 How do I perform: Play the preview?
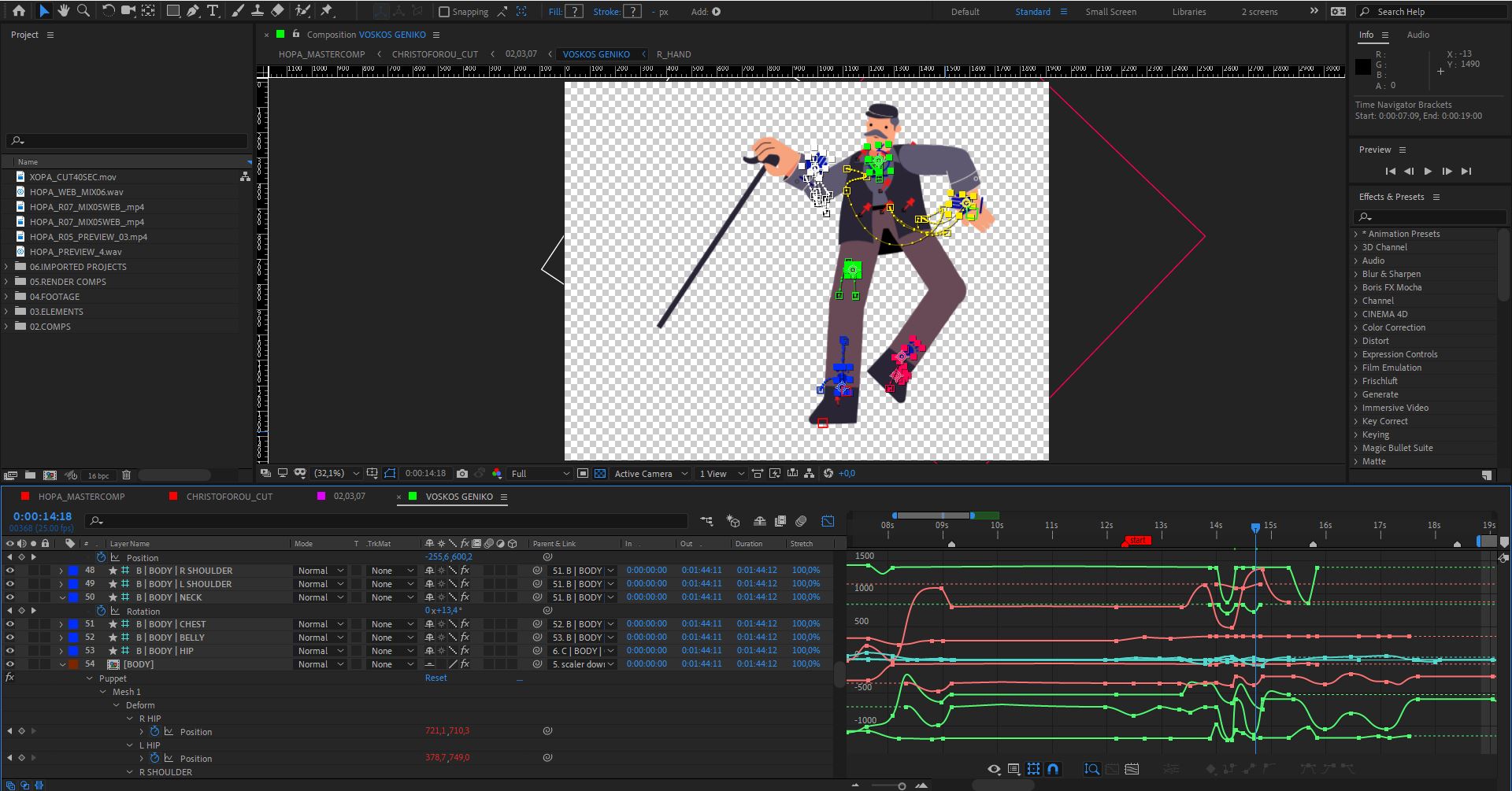1428,172
